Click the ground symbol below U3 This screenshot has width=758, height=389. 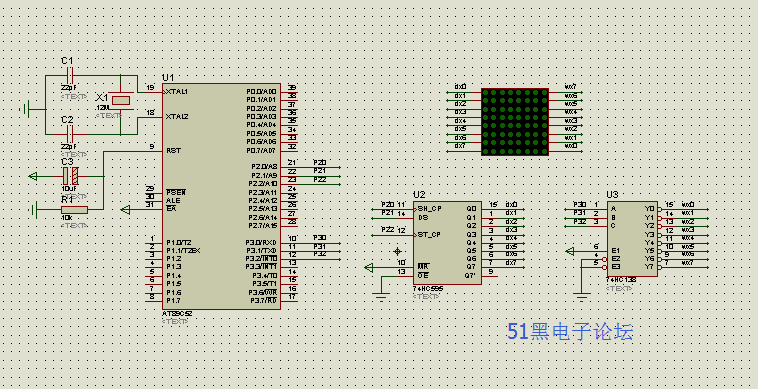click(x=582, y=297)
